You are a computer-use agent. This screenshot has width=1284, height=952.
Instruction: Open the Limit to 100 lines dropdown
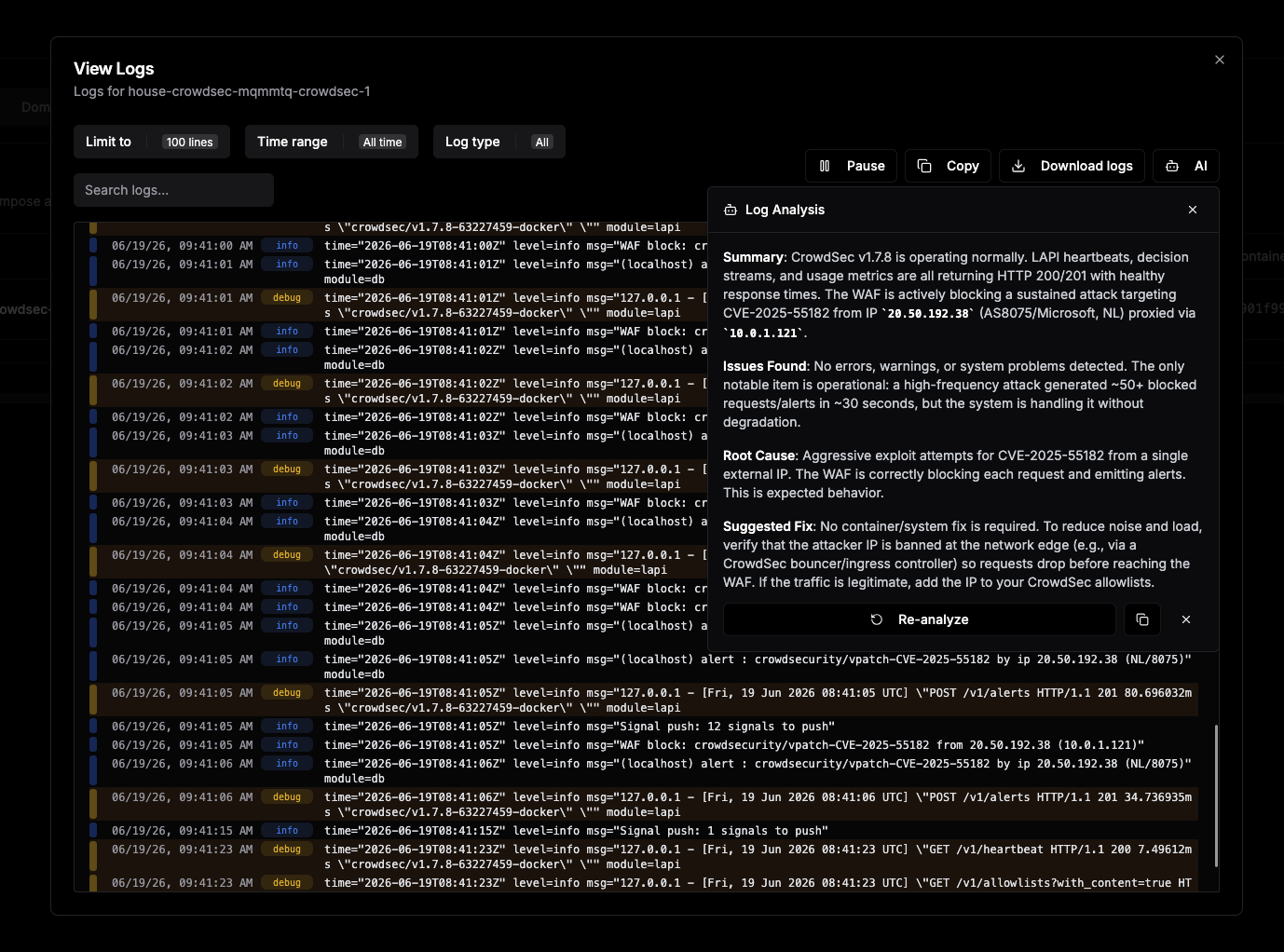[152, 142]
